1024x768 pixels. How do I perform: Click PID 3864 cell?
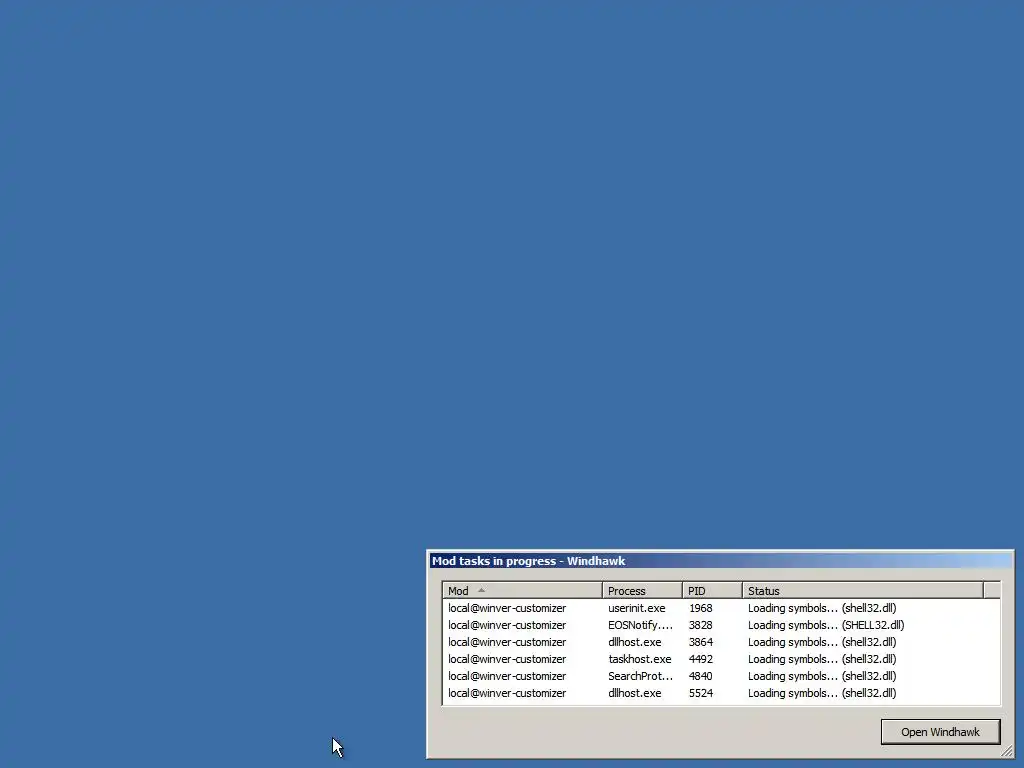click(700, 642)
